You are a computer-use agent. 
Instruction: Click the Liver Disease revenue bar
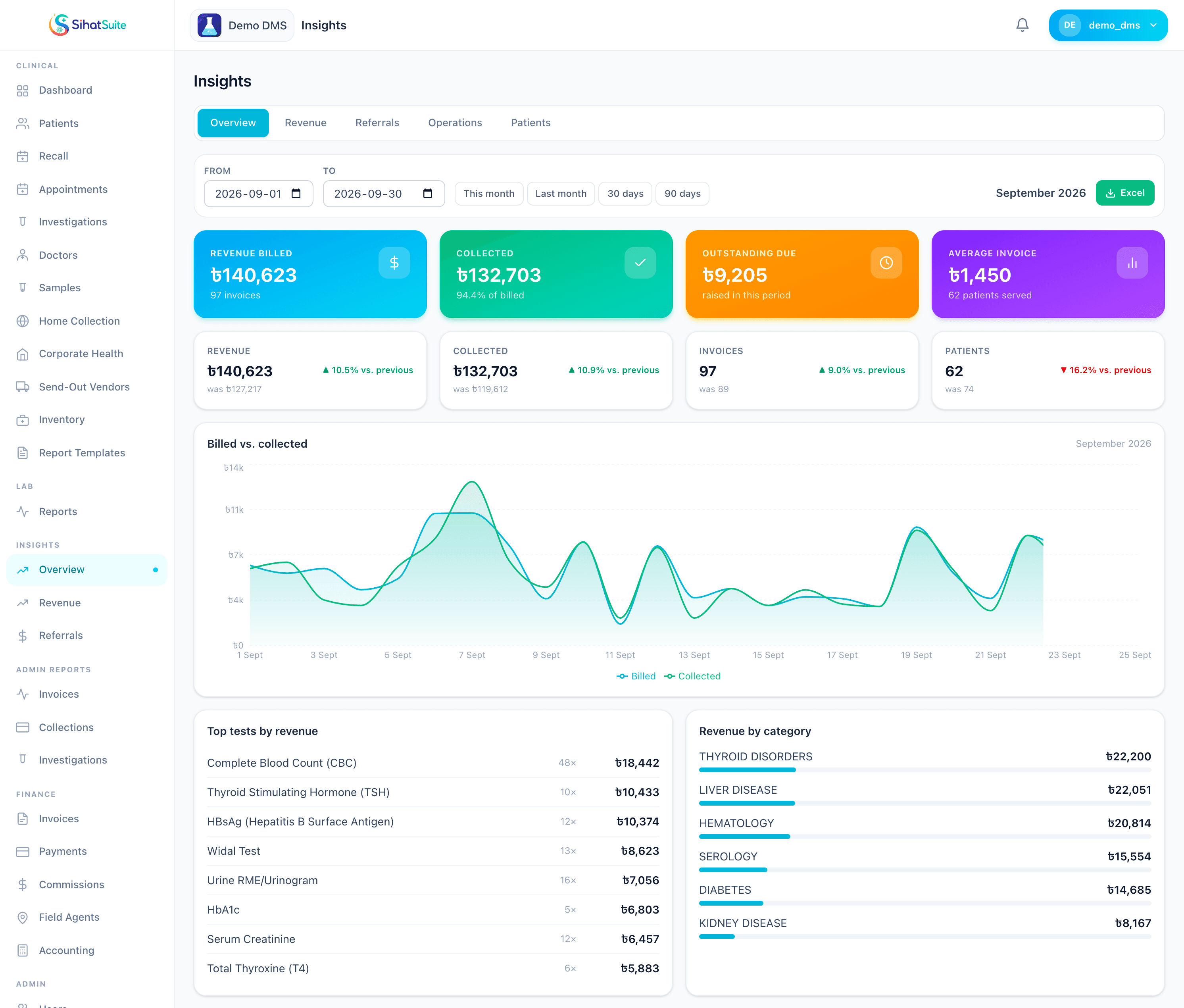click(925, 804)
